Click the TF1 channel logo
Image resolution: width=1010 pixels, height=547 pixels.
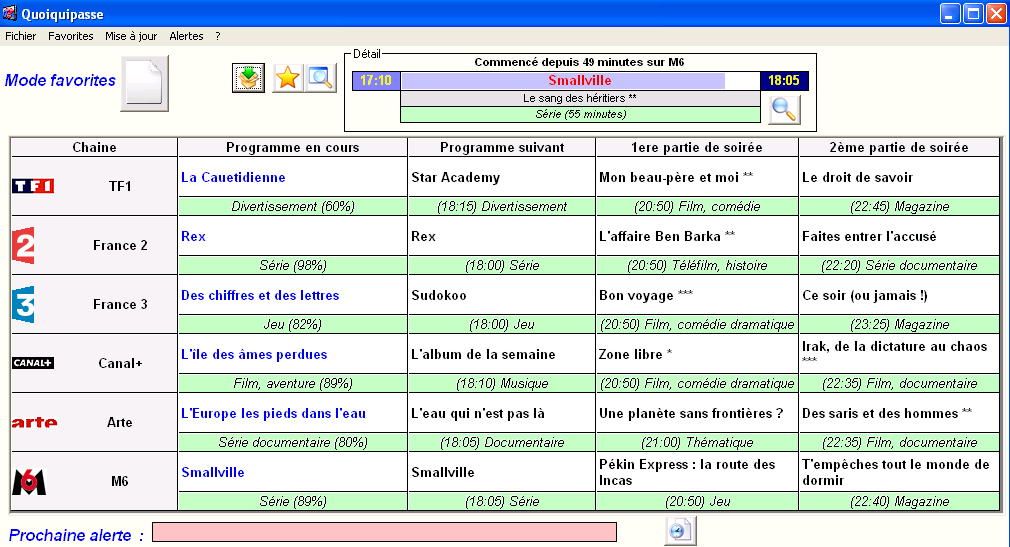point(33,186)
